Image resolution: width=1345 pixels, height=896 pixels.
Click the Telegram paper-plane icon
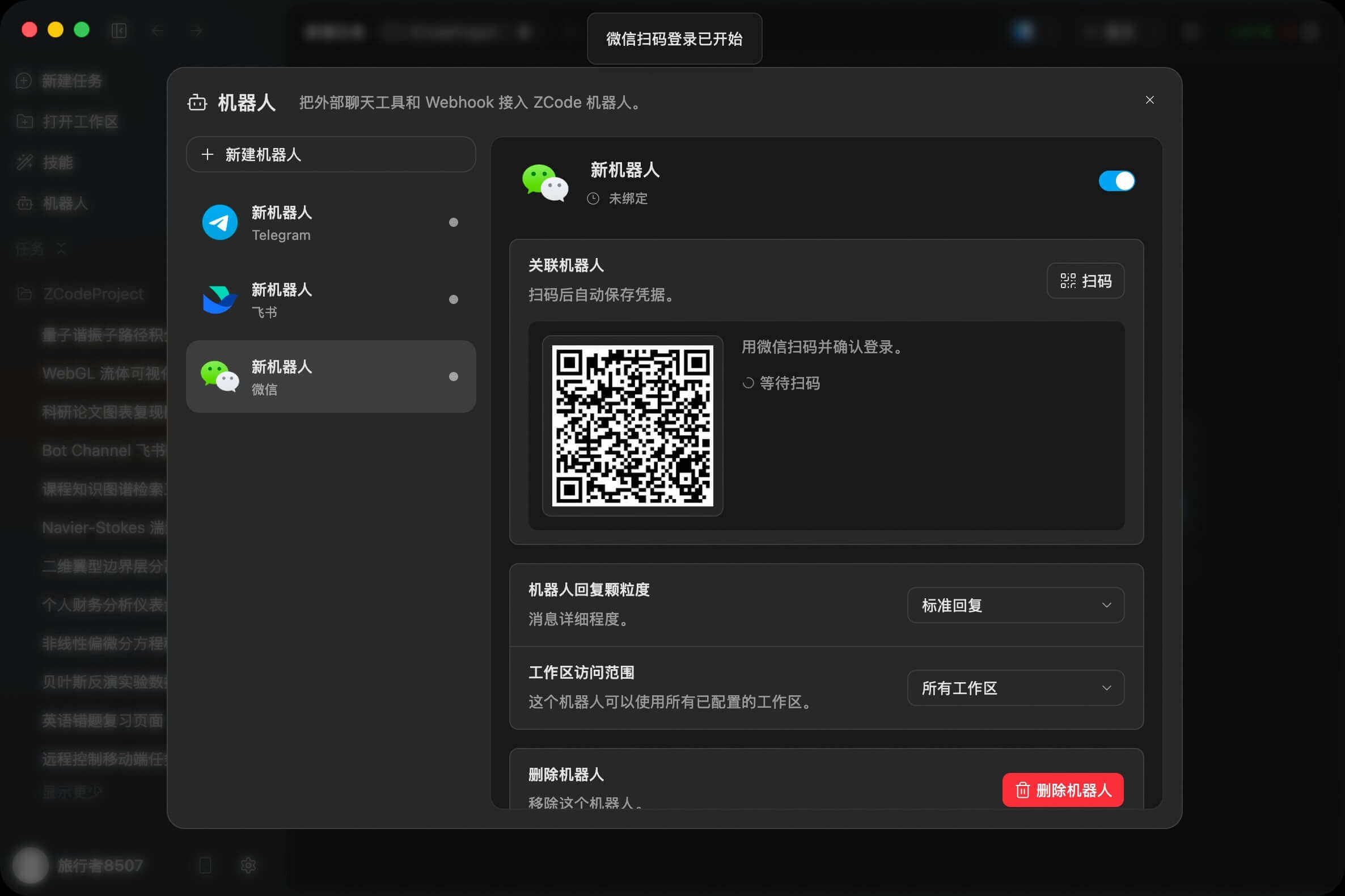click(x=220, y=222)
